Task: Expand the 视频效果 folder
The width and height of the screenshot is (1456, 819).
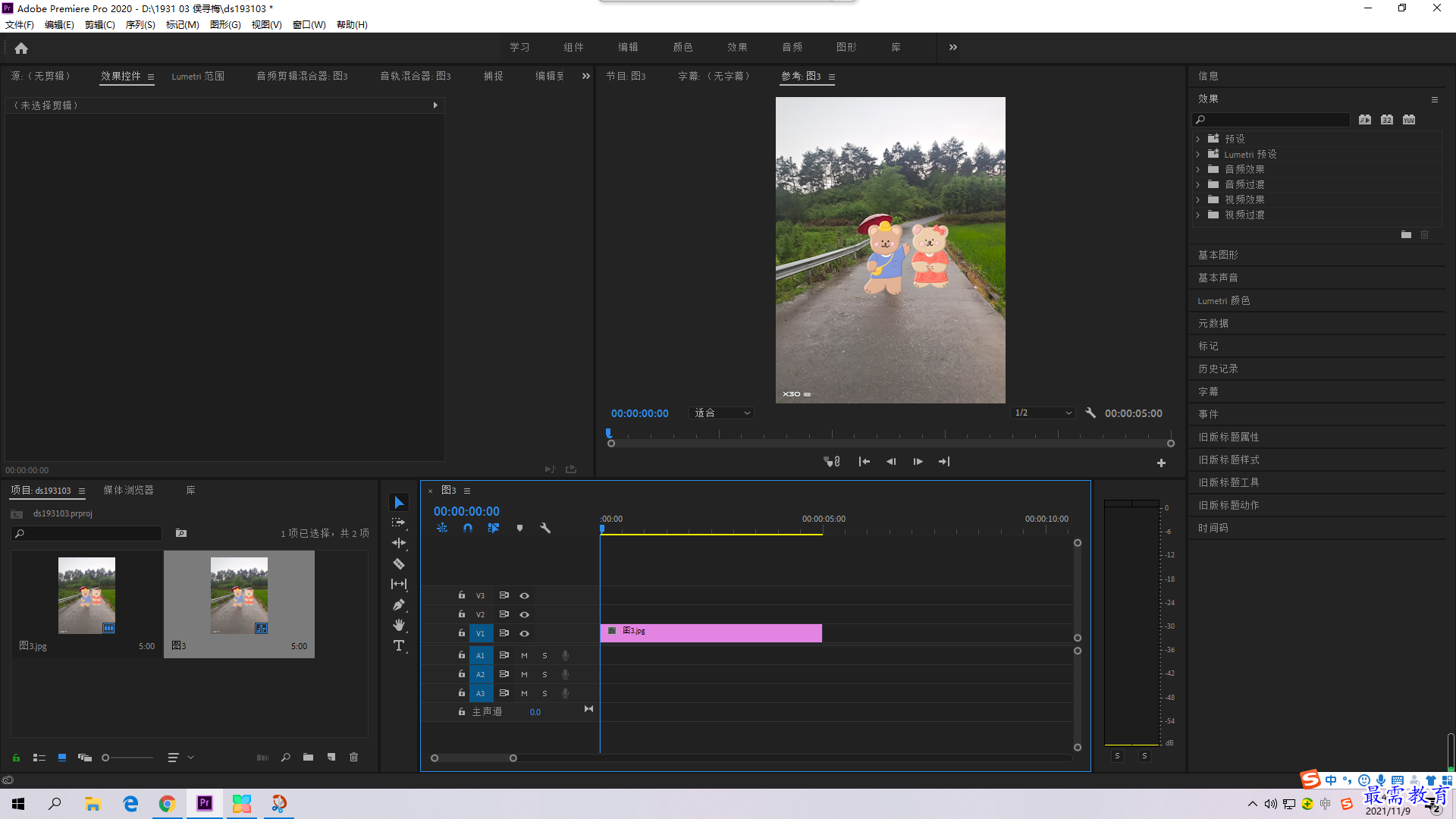Action: pyautogui.click(x=1198, y=199)
